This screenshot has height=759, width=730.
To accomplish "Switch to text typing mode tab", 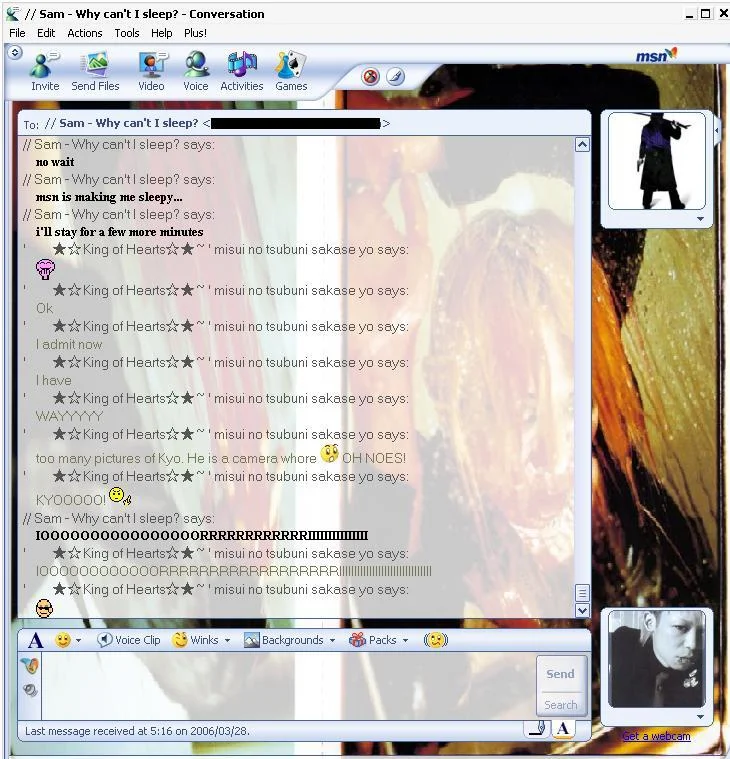I will [x=563, y=729].
